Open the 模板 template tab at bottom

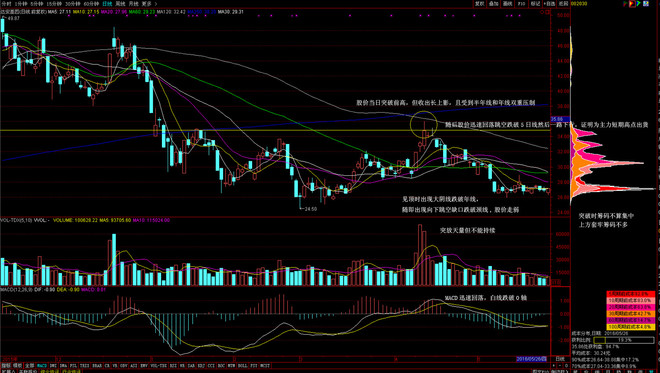tap(17, 366)
